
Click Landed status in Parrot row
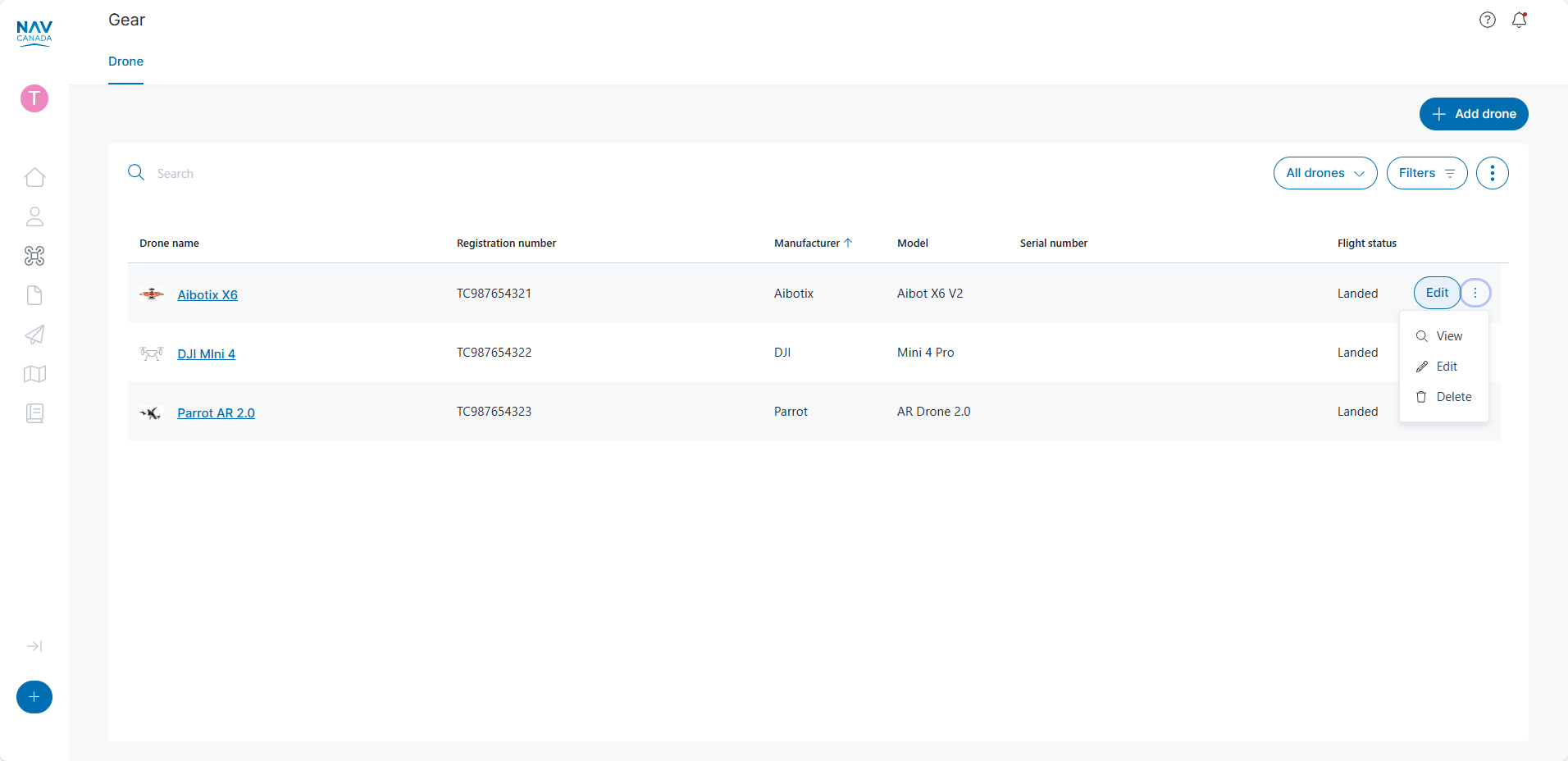(1358, 412)
